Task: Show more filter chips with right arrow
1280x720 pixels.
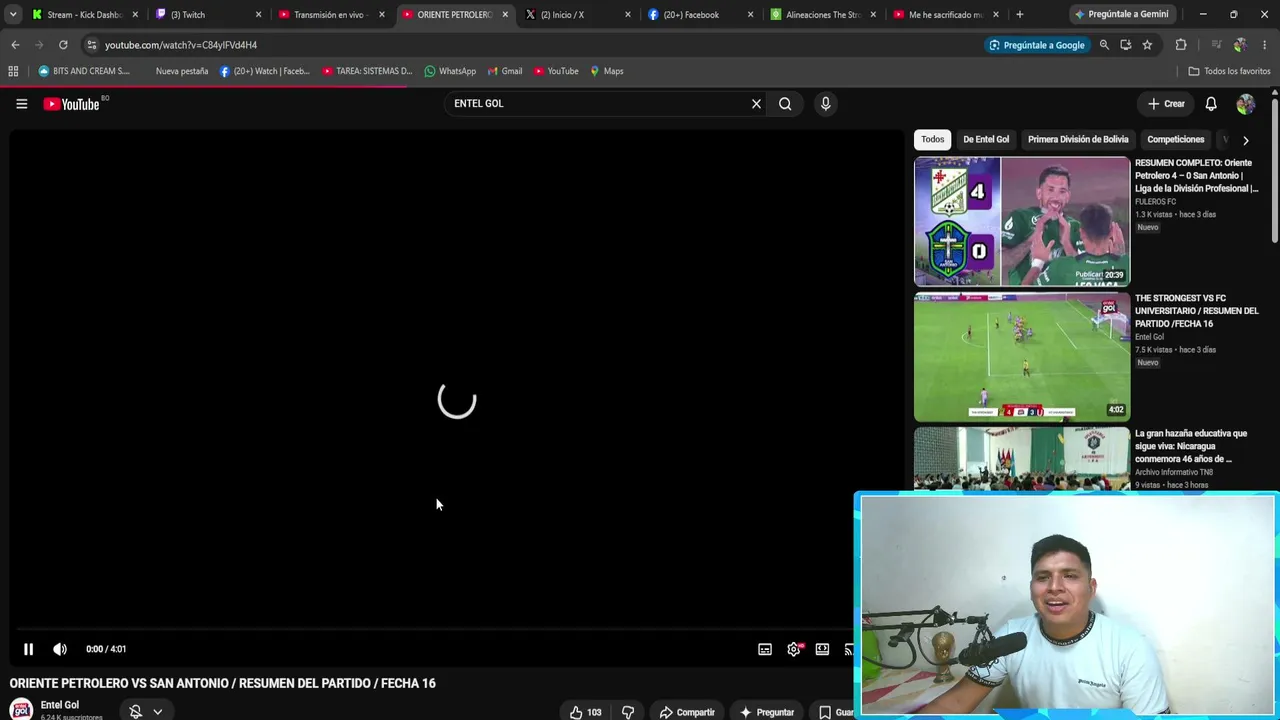Action: (1245, 140)
